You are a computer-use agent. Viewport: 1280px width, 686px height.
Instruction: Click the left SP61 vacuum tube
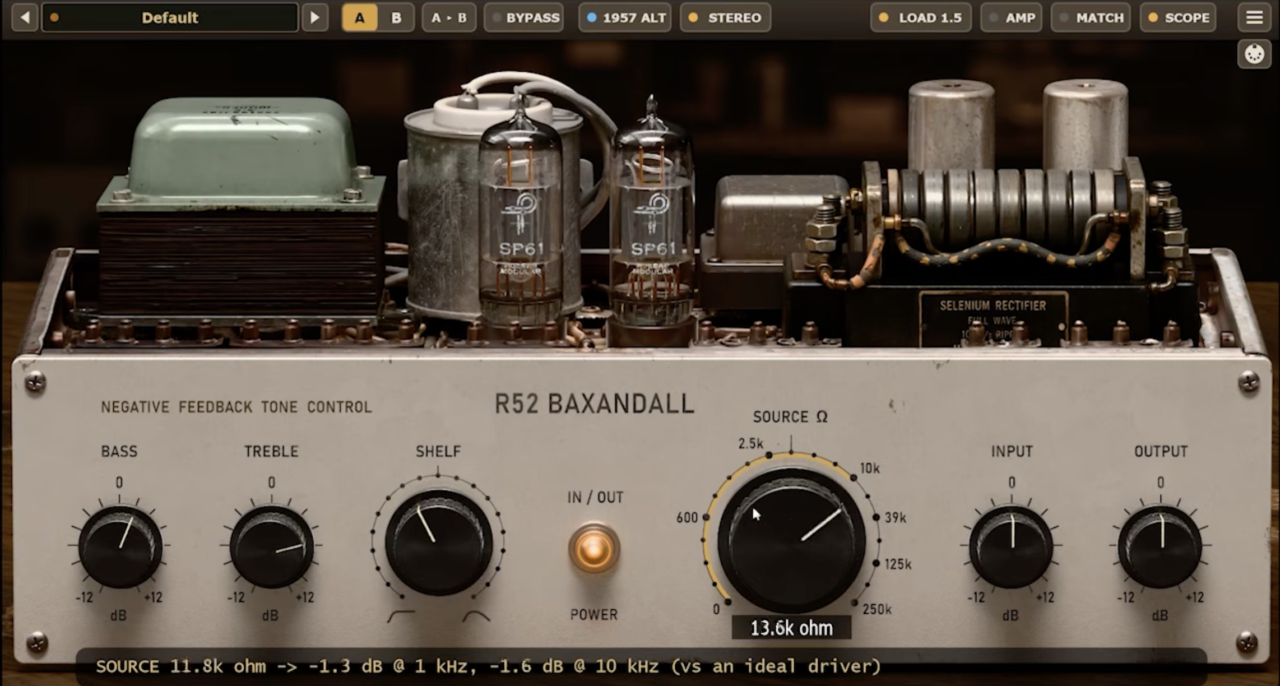pos(520,210)
